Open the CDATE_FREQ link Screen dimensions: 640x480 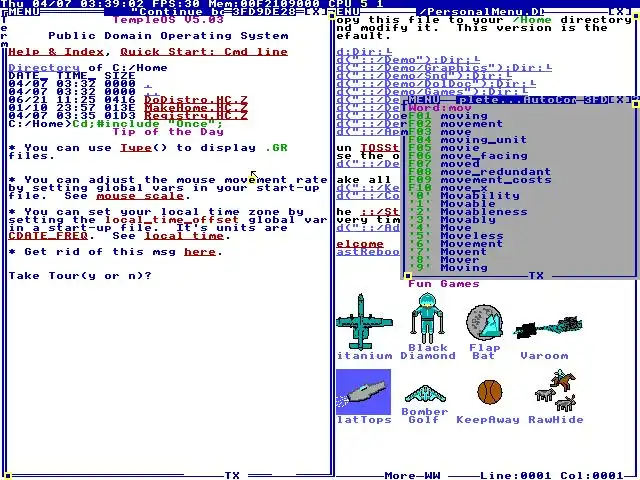48,236
